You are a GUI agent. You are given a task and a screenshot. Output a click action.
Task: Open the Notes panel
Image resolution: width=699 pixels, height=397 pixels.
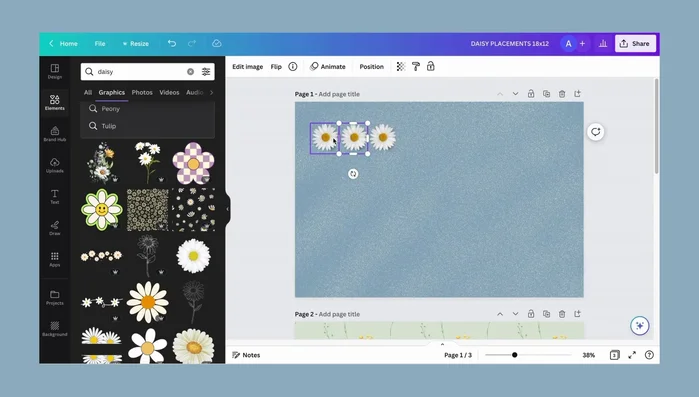pyautogui.click(x=246, y=355)
